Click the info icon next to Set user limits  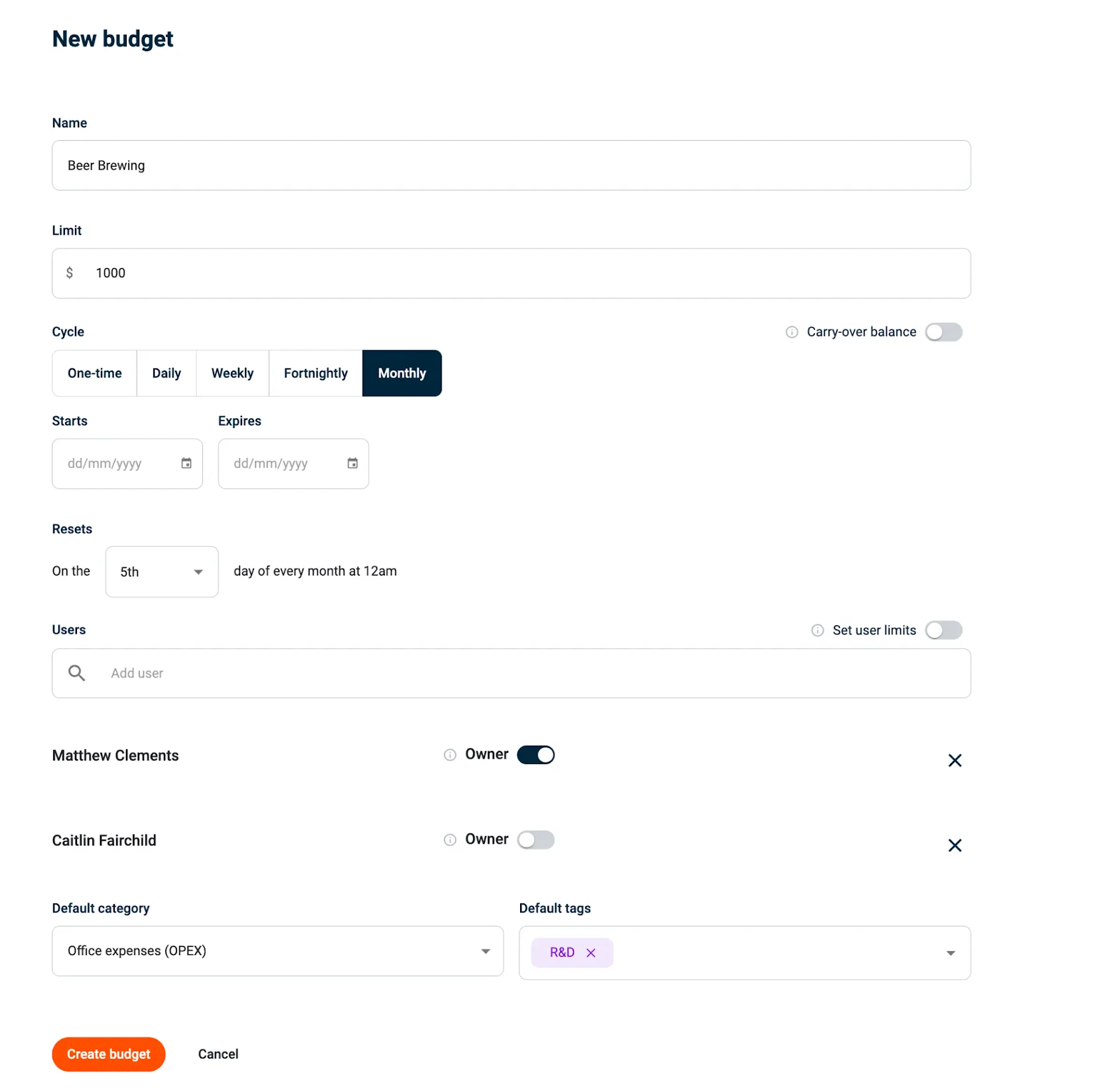(x=817, y=630)
